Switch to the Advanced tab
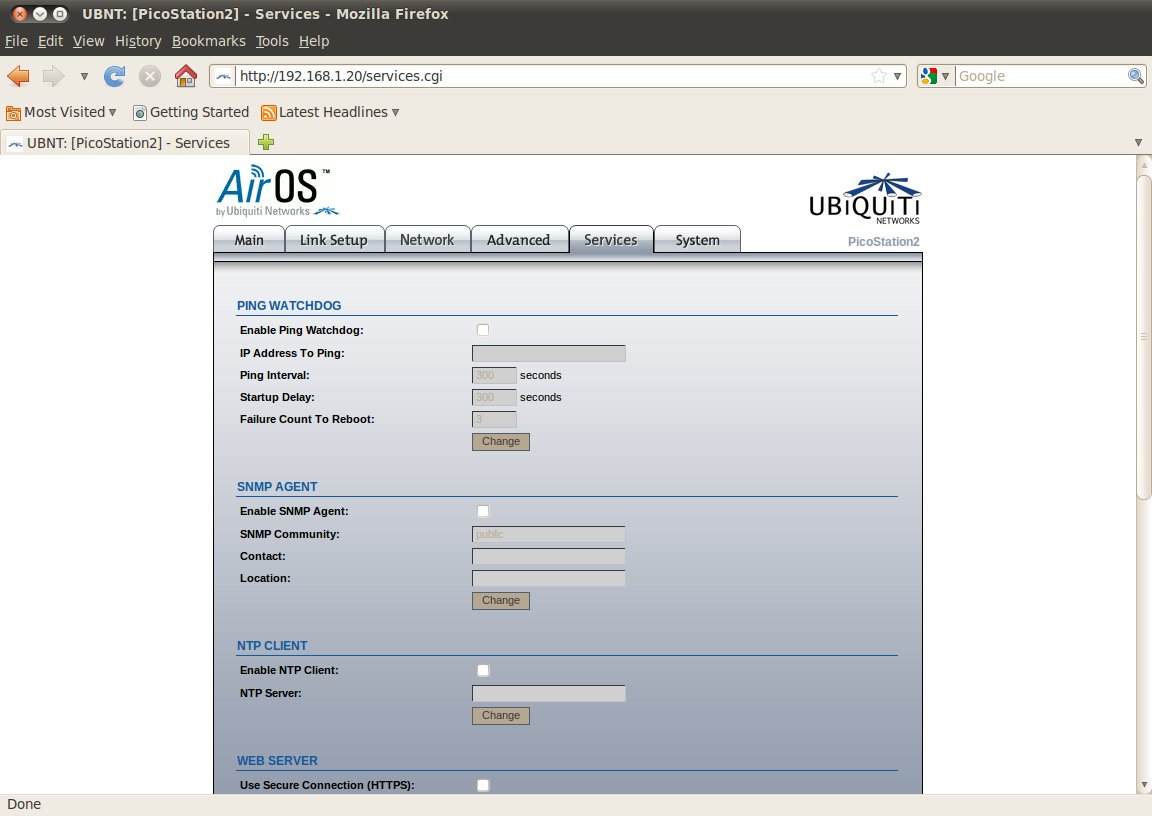Viewport: 1152px width, 816px height. [519, 239]
